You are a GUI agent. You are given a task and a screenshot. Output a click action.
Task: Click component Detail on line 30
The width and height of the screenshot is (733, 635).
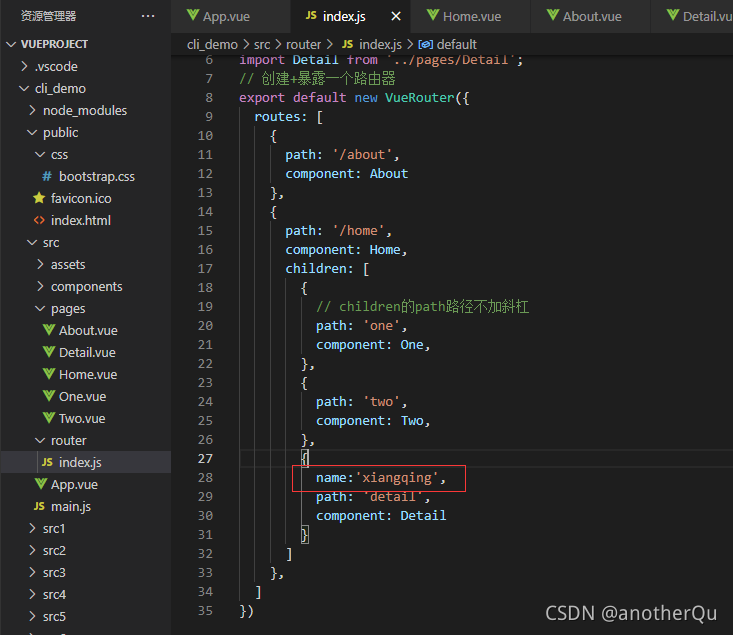[381, 515]
